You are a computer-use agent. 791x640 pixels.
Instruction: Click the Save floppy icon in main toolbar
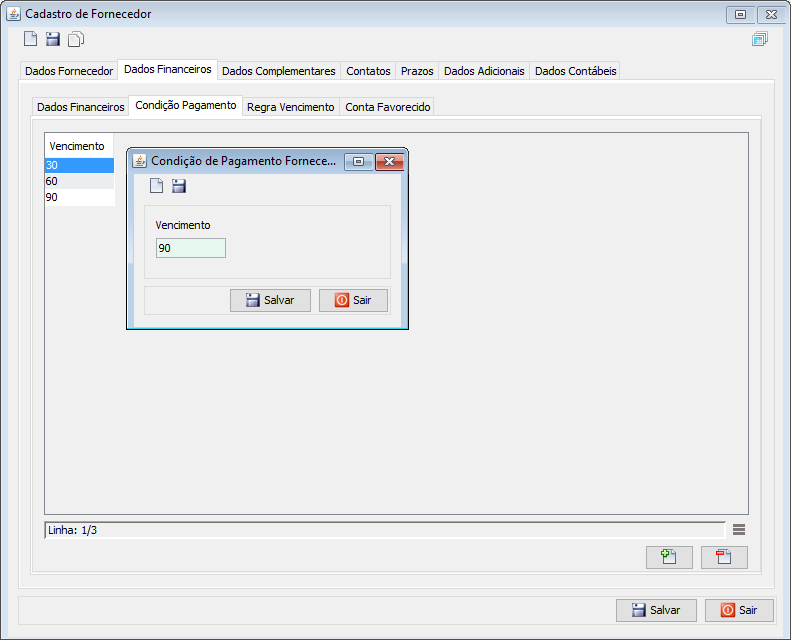[53, 40]
